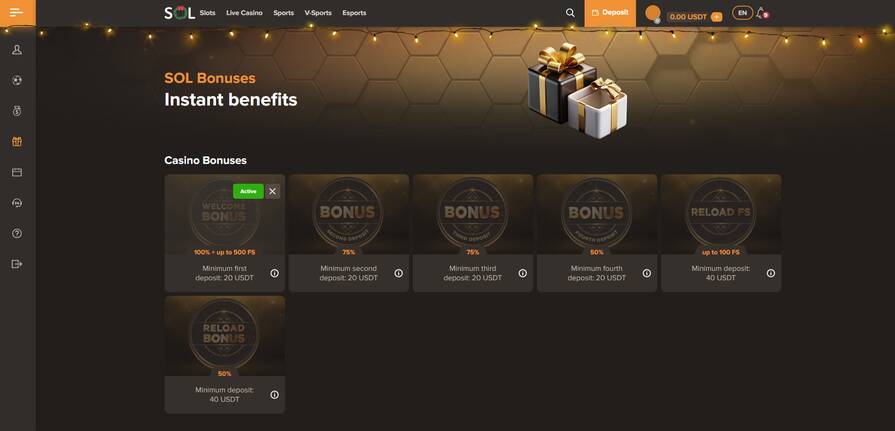Cancel Welcome Bonus with the X button
The height and width of the screenshot is (431, 895).
click(x=272, y=191)
